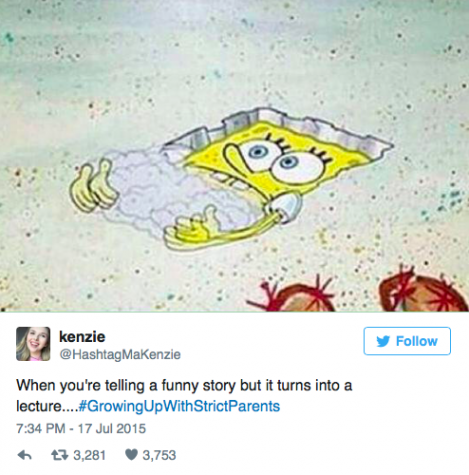Open kenzie's profile avatar photo
This screenshot has height=475, width=469.
[33, 344]
